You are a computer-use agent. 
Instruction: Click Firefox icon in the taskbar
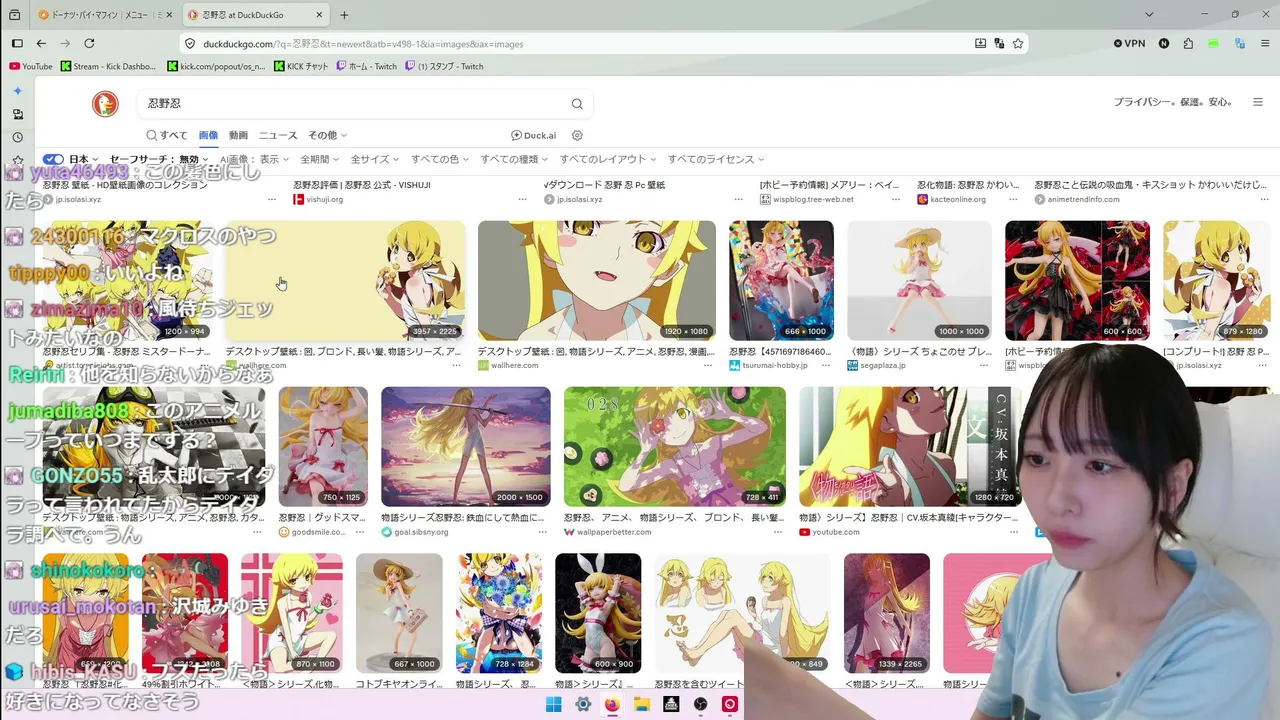click(x=612, y=705)
